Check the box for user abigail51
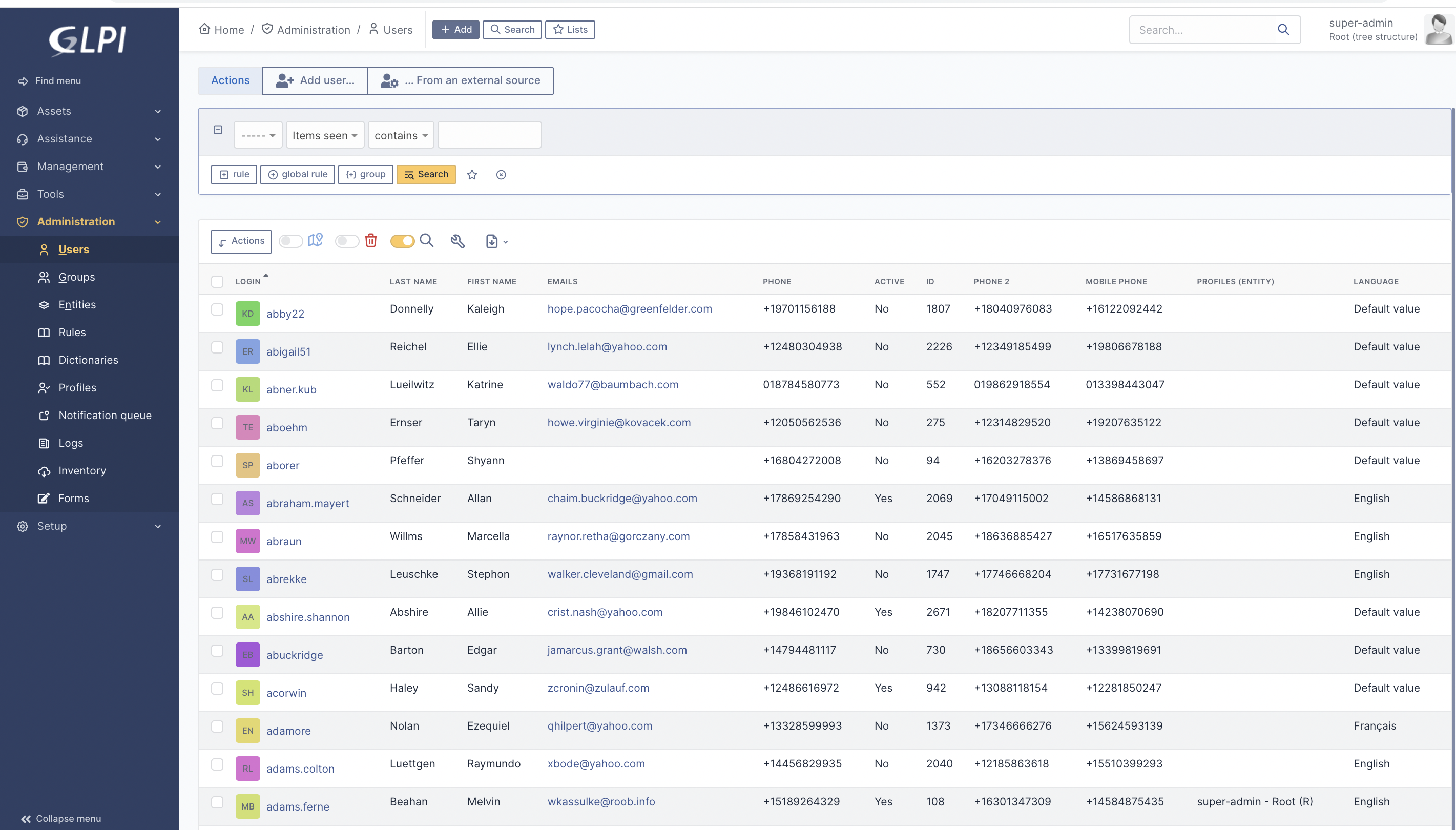This screenshot has height=830, width=1456. pyautogui.click(x=217, y=347)
